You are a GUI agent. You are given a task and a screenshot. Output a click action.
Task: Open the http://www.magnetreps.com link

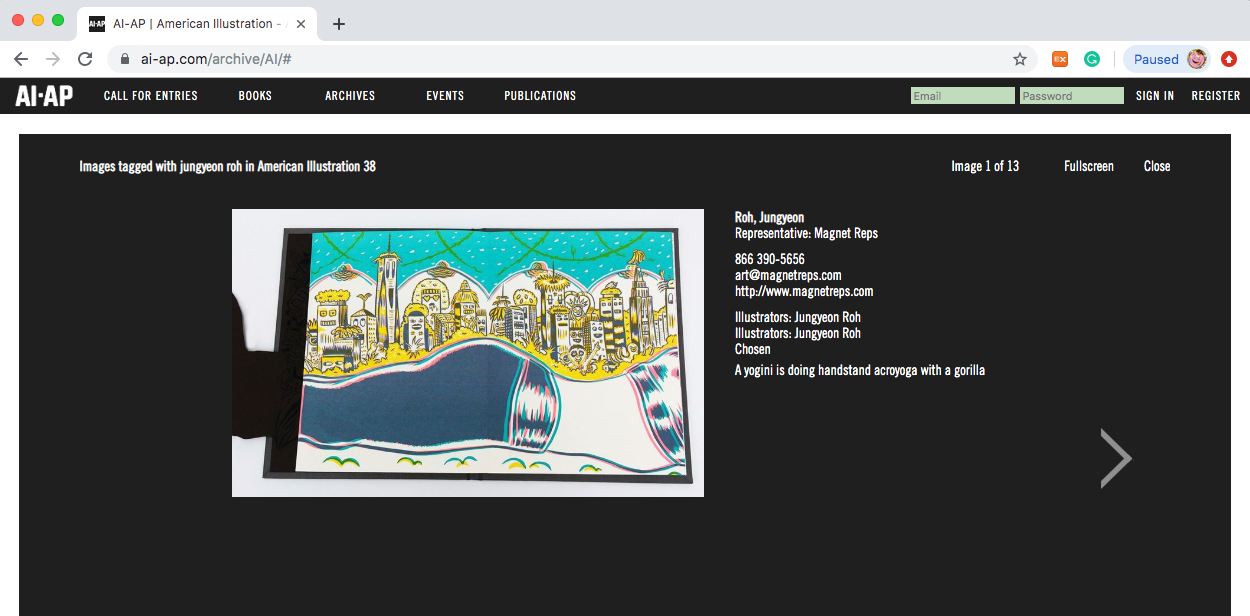pyautogui.click(x=804, y=291)
